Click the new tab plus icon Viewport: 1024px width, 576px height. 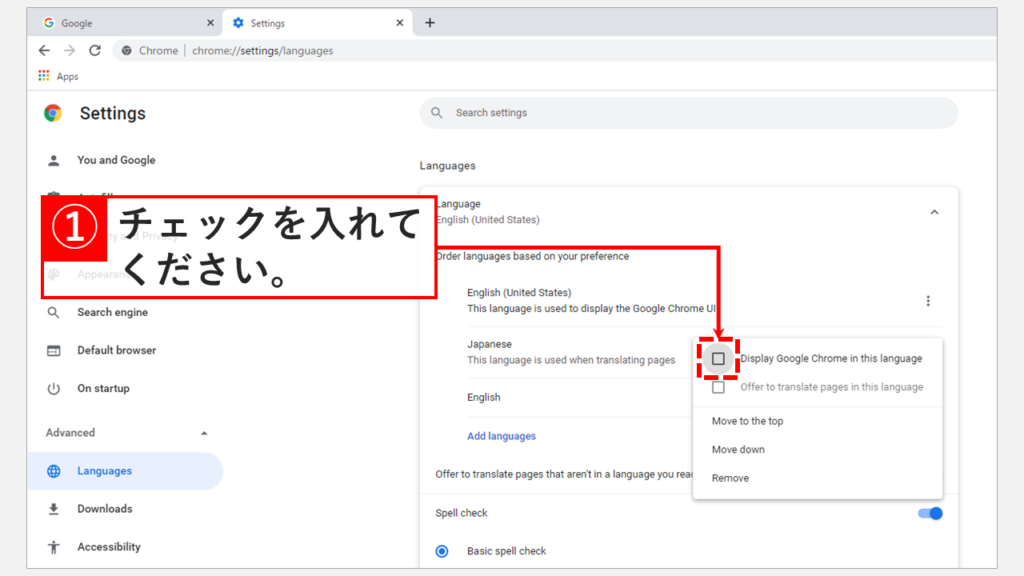430,23
